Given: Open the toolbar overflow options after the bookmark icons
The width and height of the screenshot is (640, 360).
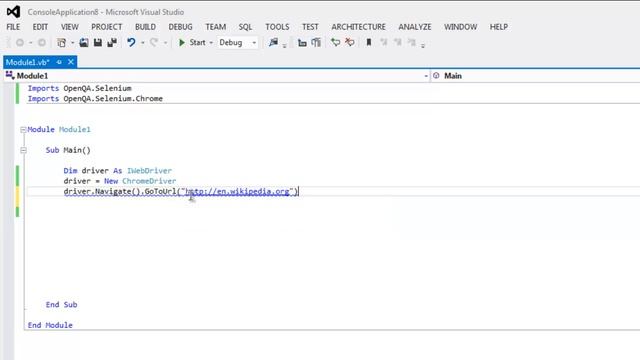Looking at the screenshot, I should click(x=423, y=45).
